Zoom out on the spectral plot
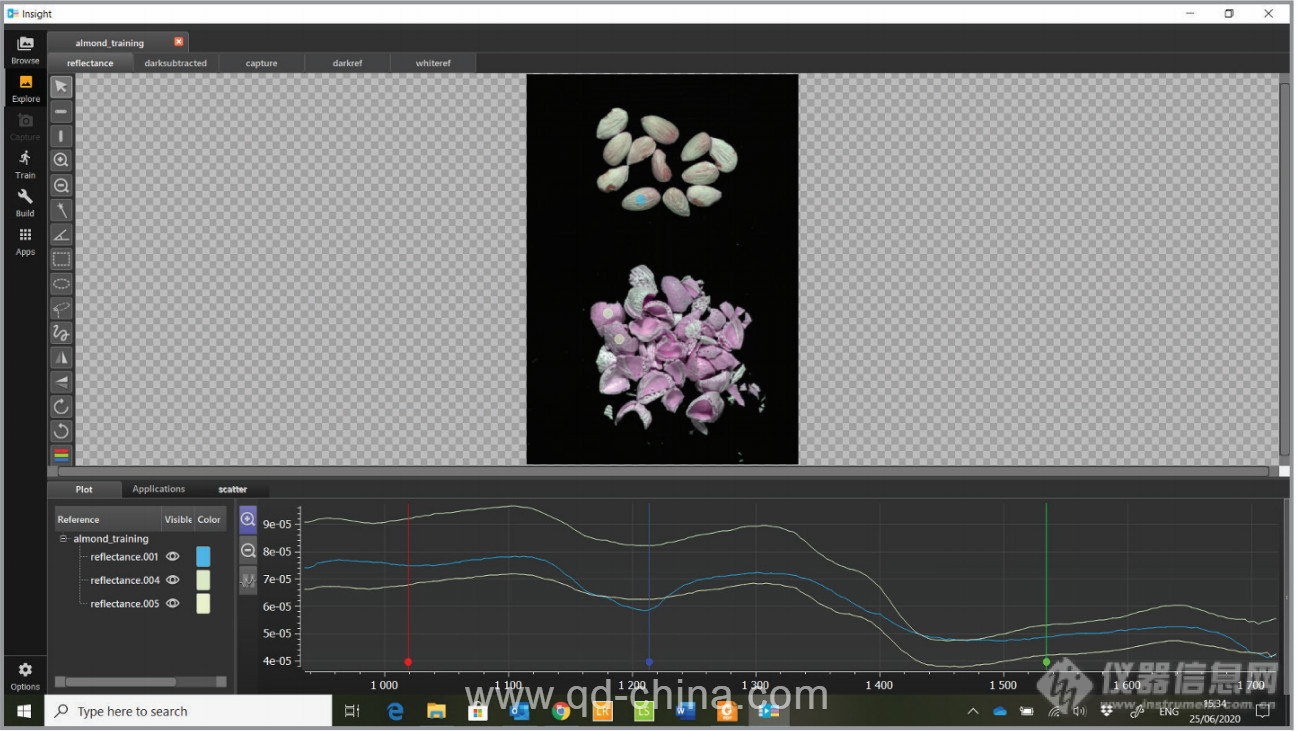The image size is (1297, 731). coord(248,550)
